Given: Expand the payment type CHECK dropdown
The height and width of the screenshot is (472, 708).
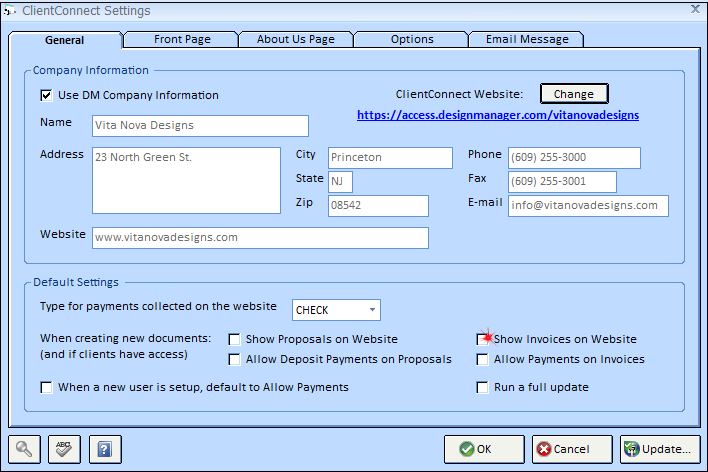Looking at the screenshot, I should click(x=372, y=310).
